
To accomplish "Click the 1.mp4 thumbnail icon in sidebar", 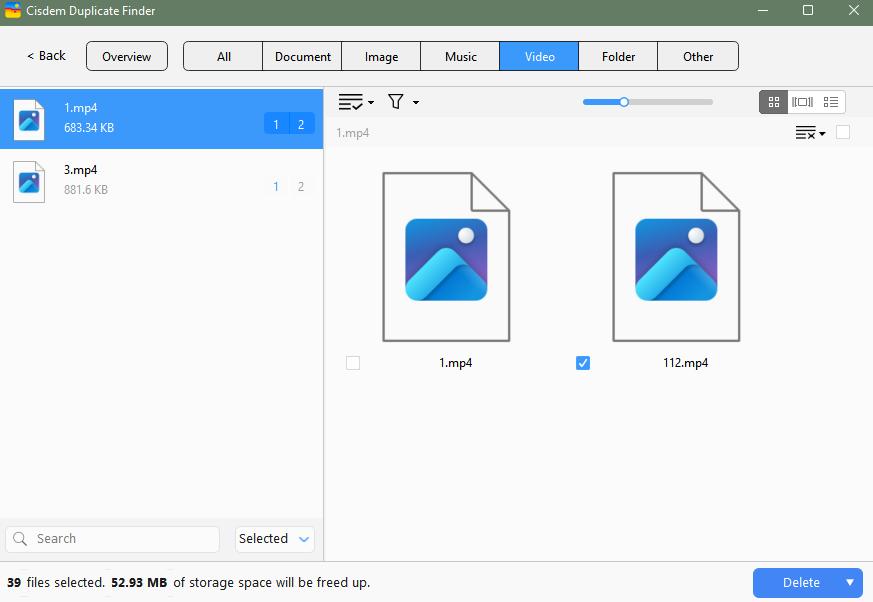I will [29, 119].
